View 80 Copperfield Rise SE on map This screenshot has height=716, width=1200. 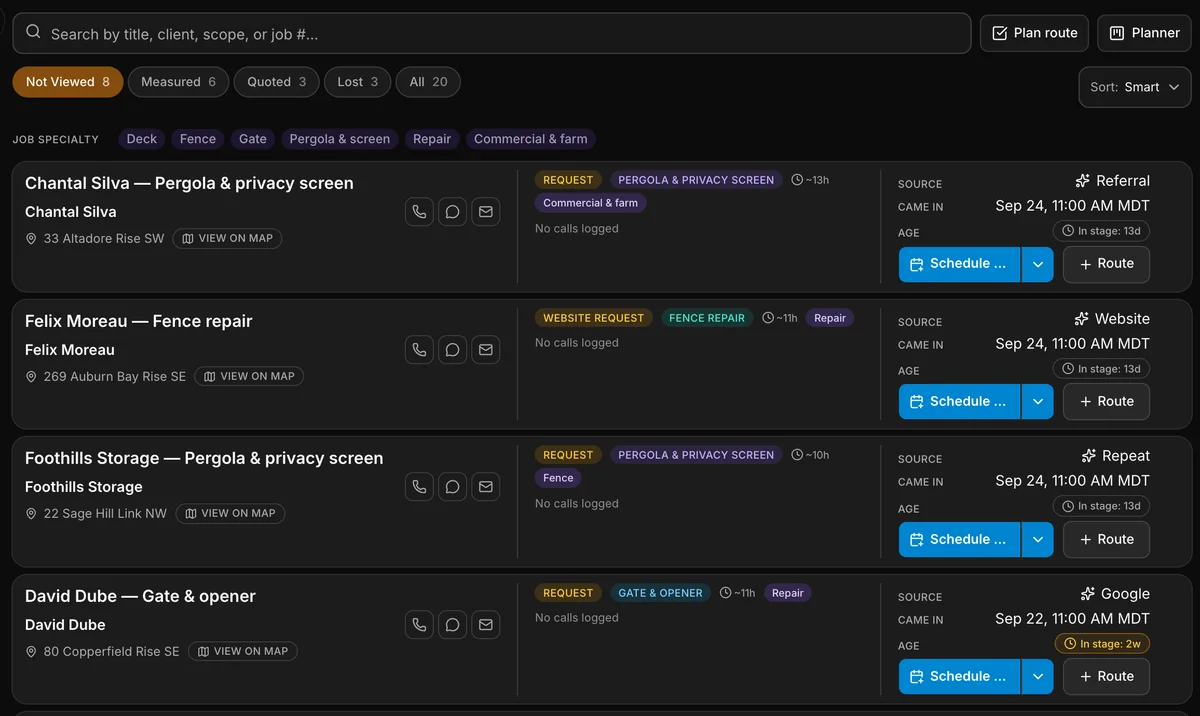[x=243, y=652]
